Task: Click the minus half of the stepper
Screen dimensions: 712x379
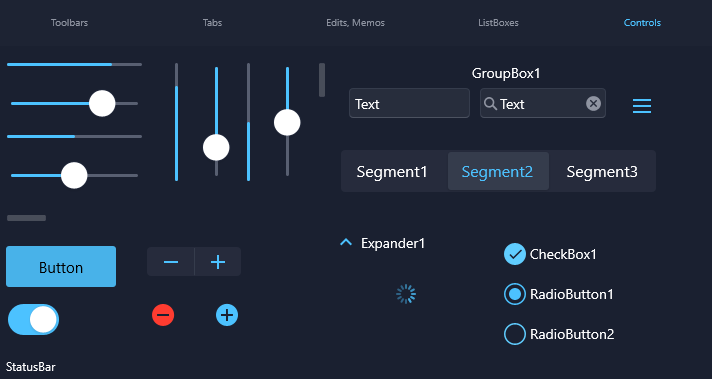Action: [171, 262]
